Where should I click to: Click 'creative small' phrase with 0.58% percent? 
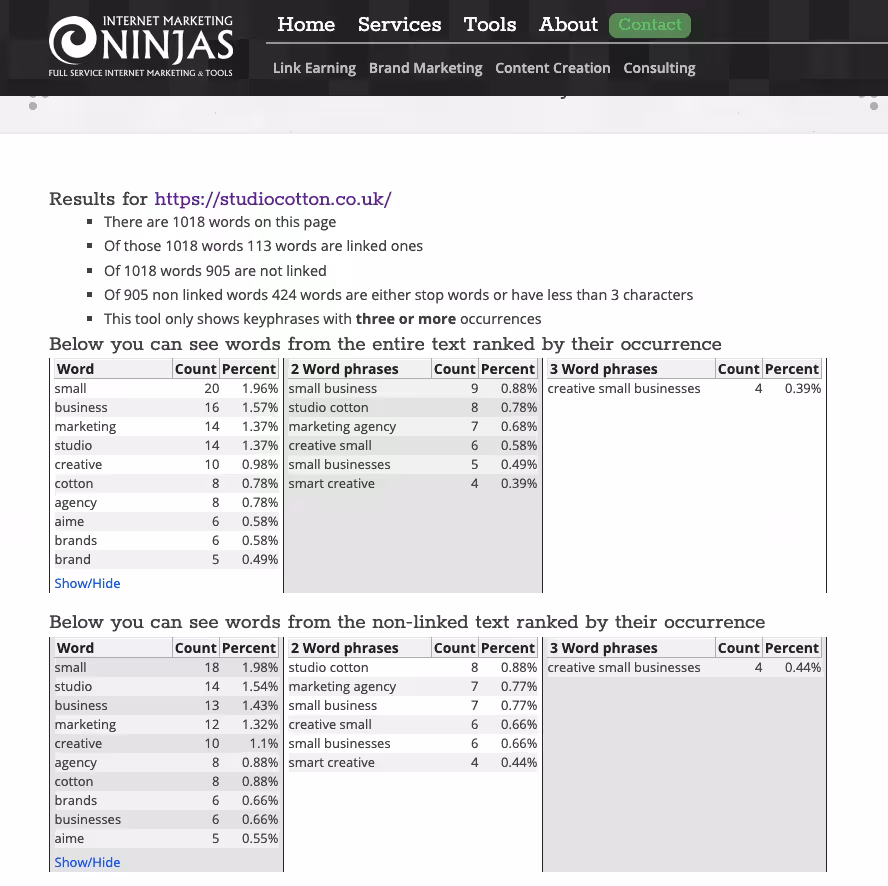click(413, 445)
